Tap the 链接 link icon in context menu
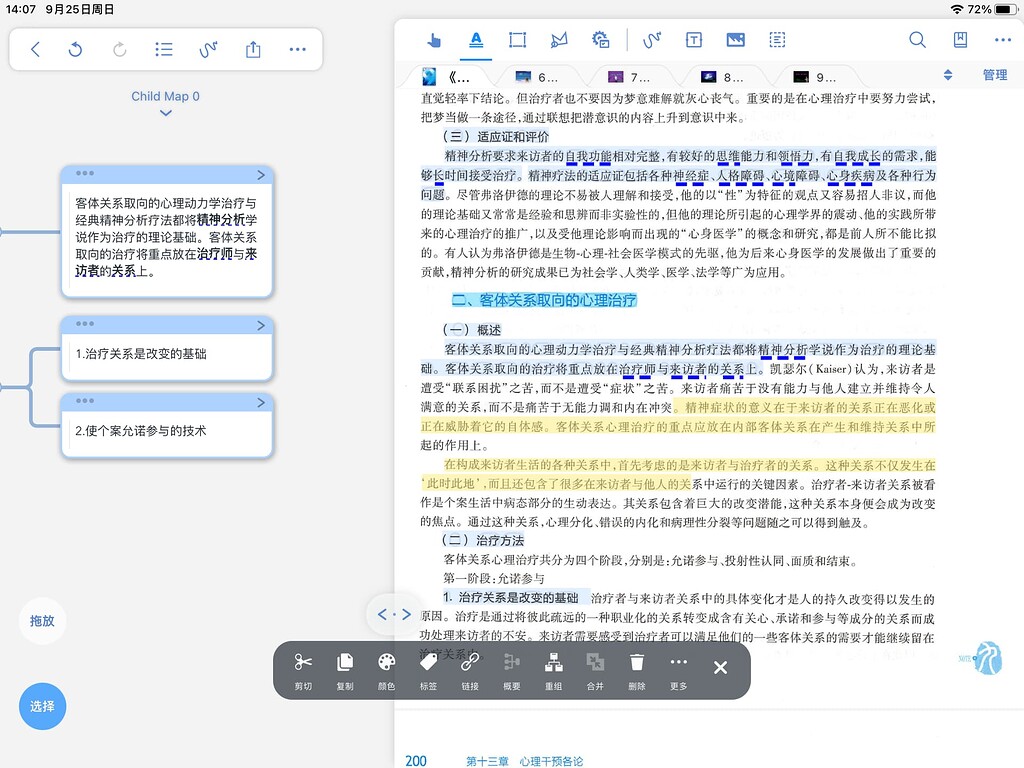The image size is (1024, 768). point(470,667)
